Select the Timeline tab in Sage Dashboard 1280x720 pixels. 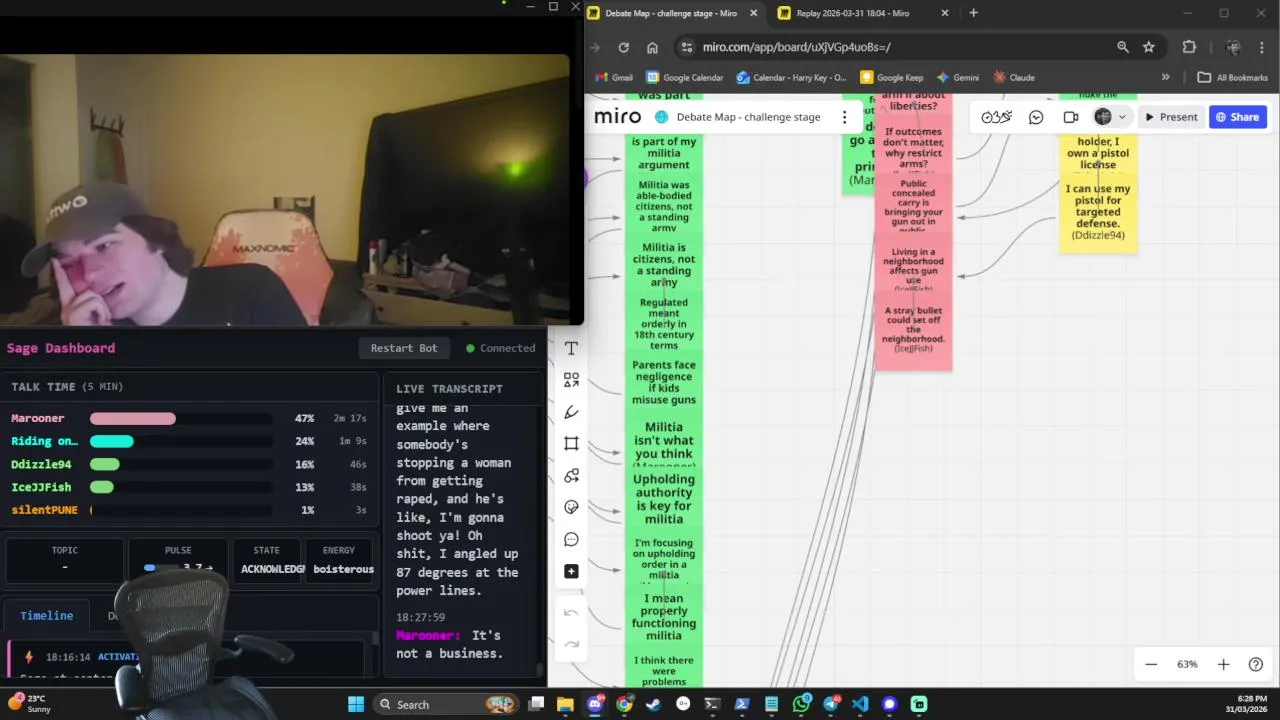click(46, 615)
